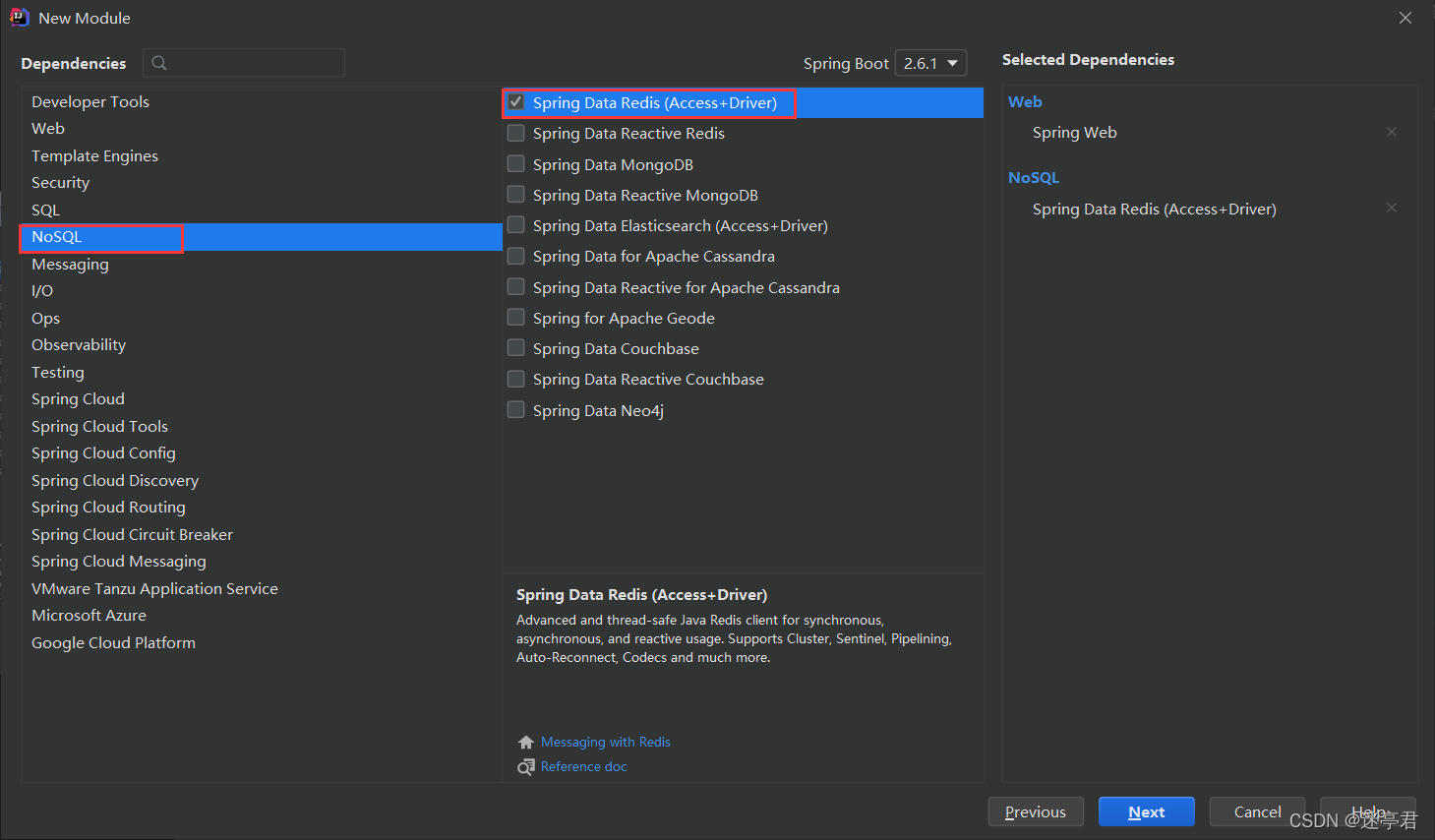Viewport: 1435px width, 840px height.
Task: Click the home icon beside Messaging with Redis
Action: coord(526,743)
